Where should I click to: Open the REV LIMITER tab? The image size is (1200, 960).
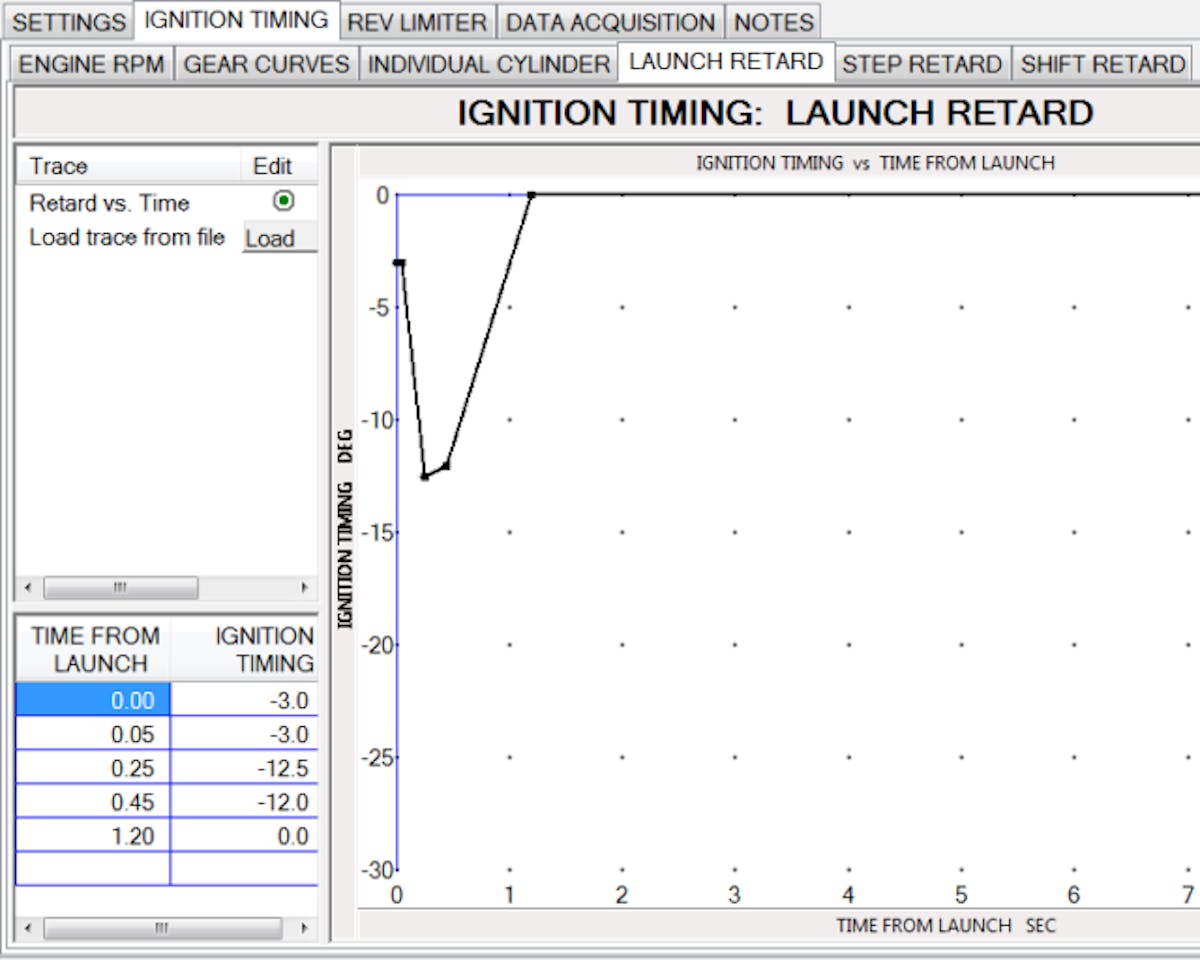[x=417, y=21]
